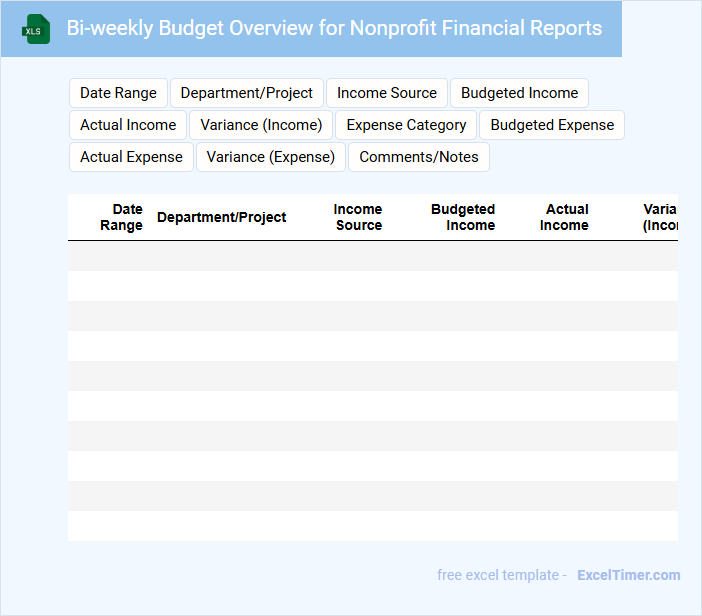Viewport: 702px width, 616px height.
Task: Click the Actual Expense tag
Action: pyautogui.click(x=131, y=157)
